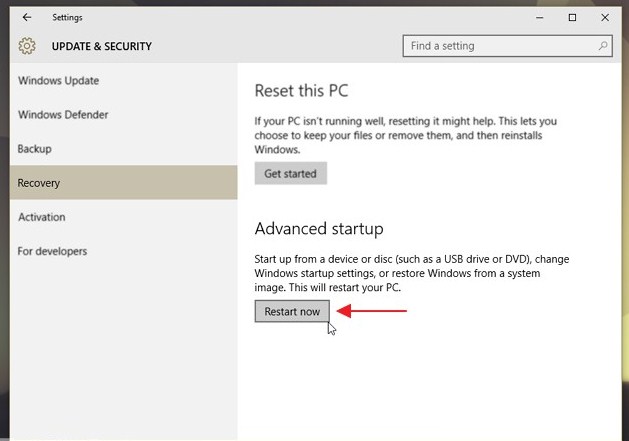Screen dimensions: 629x441
Task: Minimize the Settings window
Action: 539,17
